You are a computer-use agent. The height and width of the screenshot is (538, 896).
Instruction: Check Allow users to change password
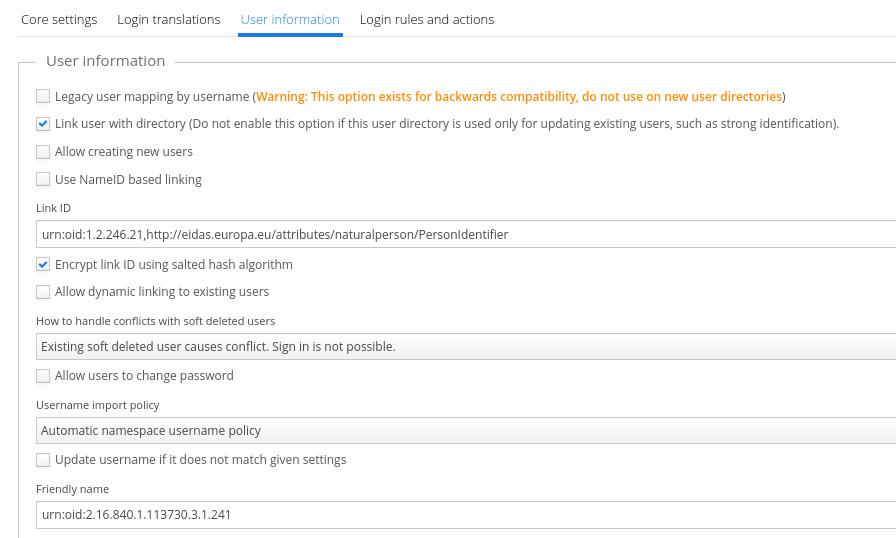coord(43,376)
